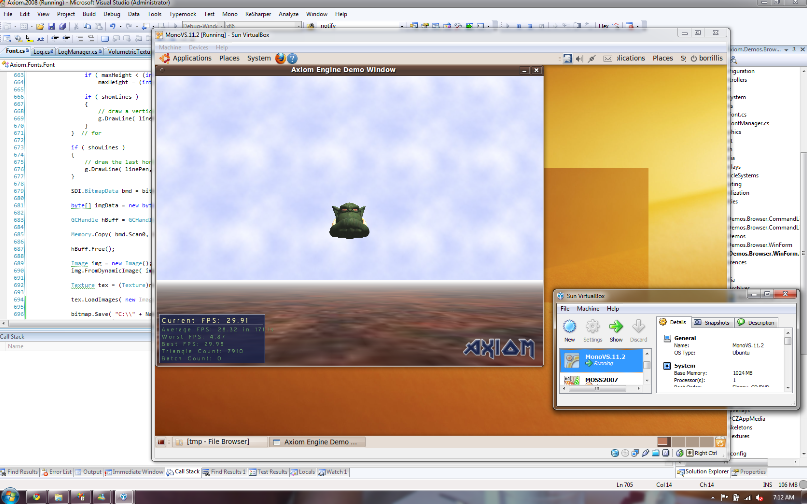Switch to Font.cs editor tab

tap(15, 51)
